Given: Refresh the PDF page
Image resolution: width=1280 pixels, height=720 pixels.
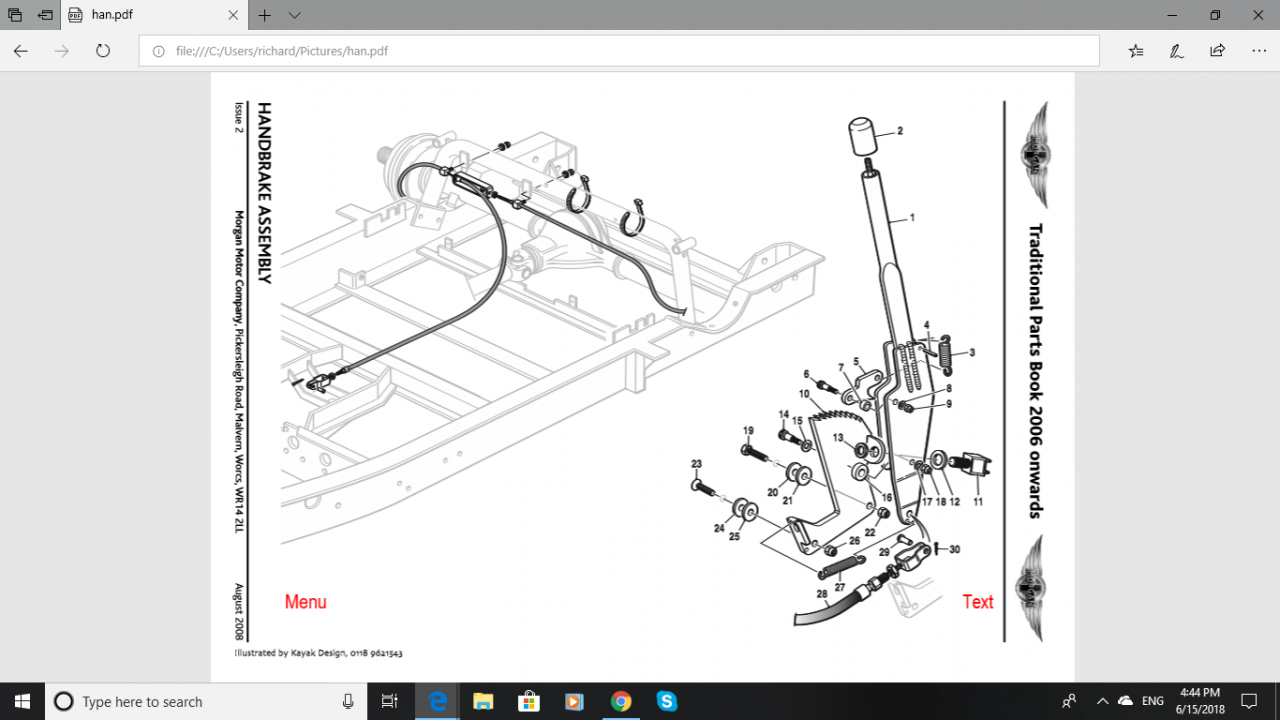Looking at the screenshot, I should [x=103, y=51].
